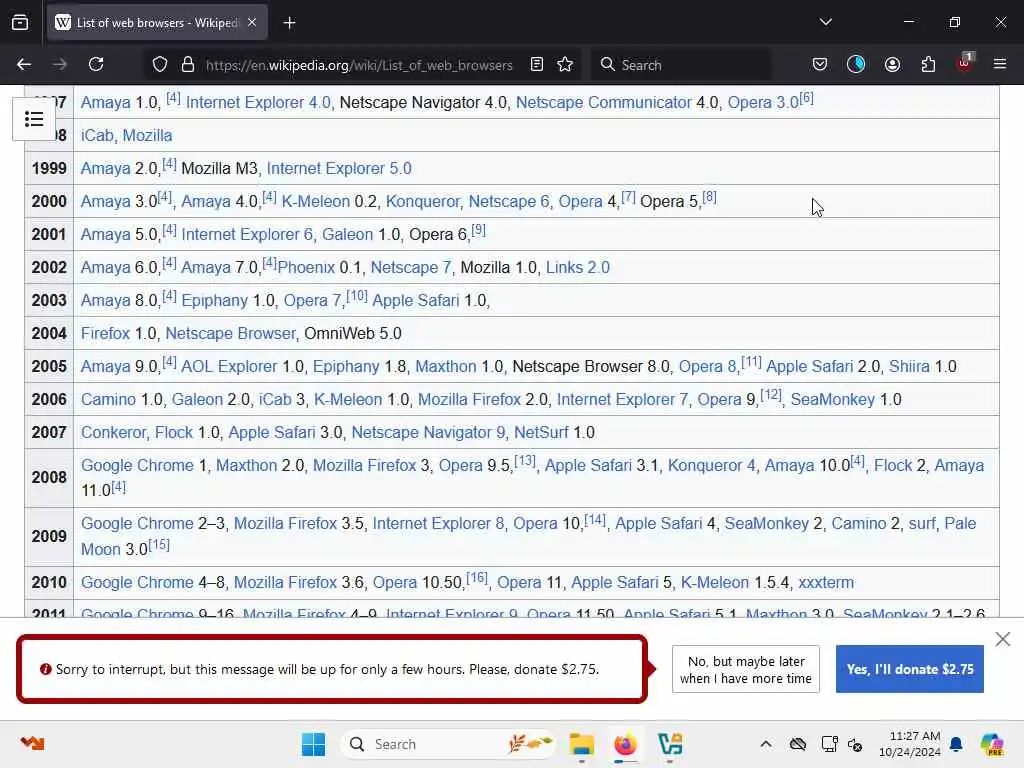Open Copilot preview icon in taskbar
Viewport: 1024px width, 768px height.
click(992, 744)
